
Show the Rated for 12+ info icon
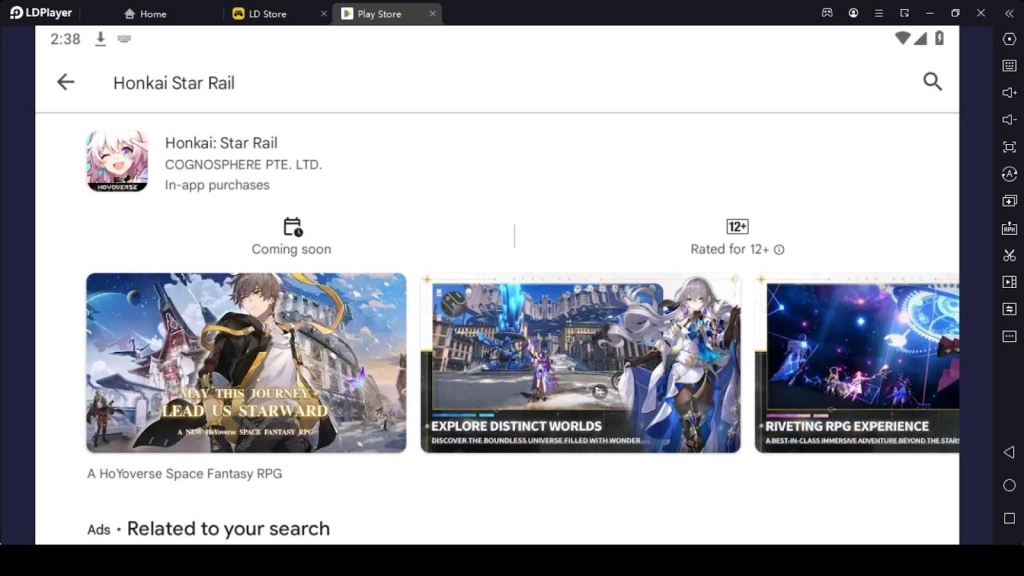point(779,249)
